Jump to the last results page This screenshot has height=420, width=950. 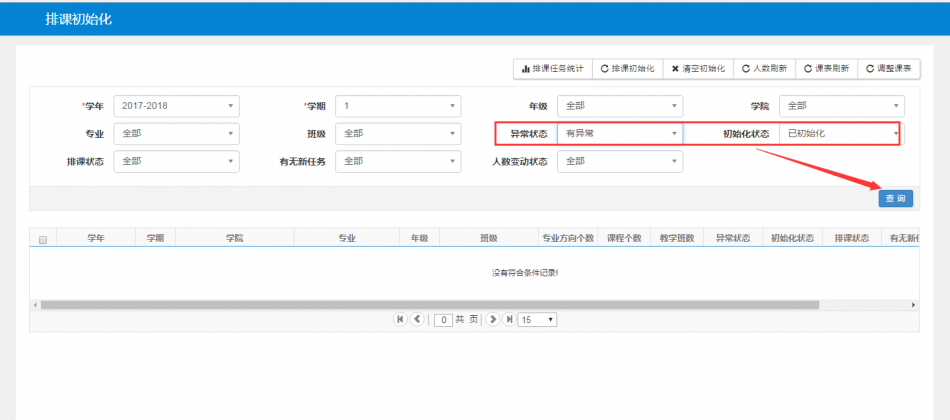click(x=508, y=319)
